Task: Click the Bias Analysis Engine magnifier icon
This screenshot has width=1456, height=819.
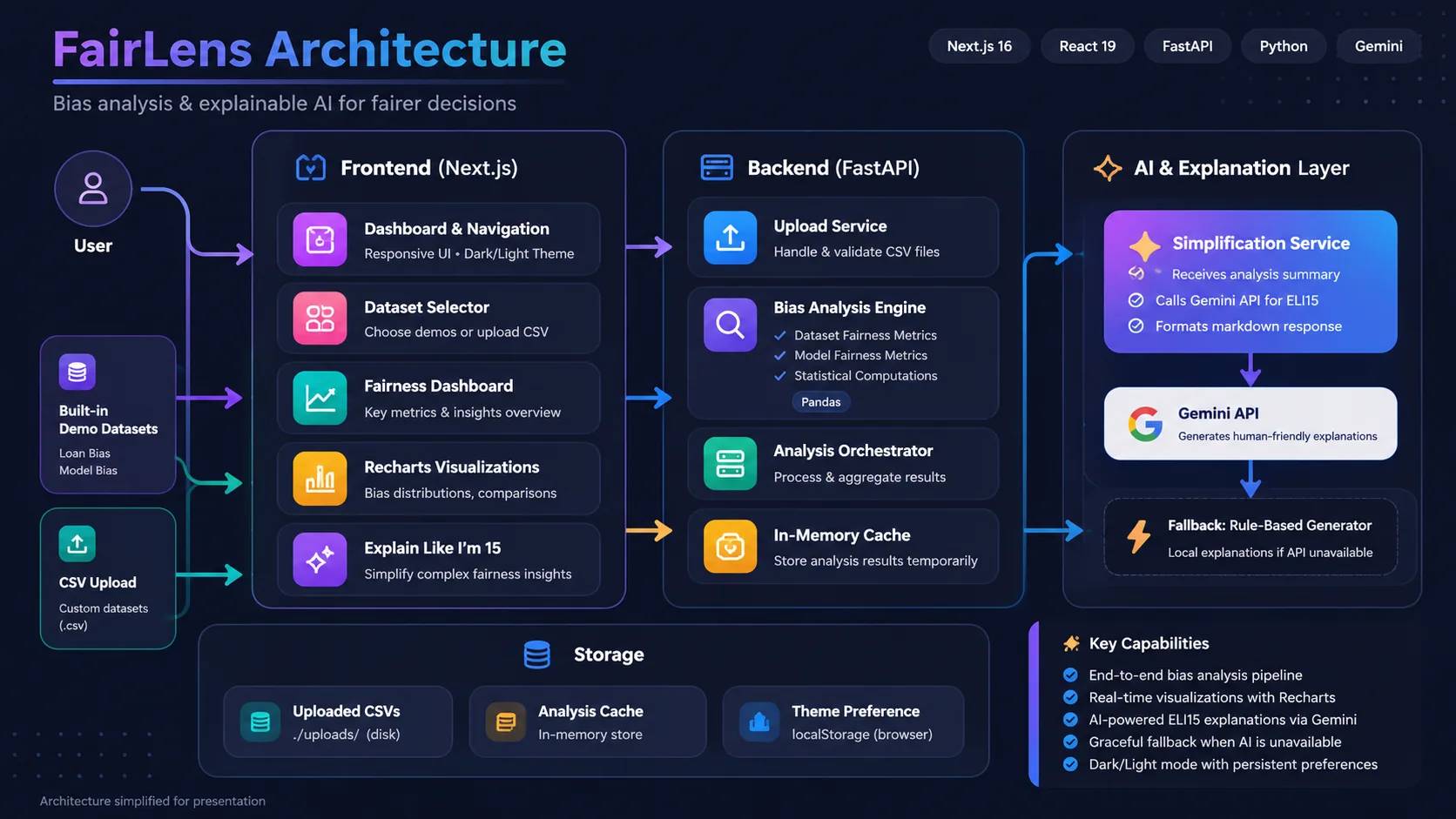Action: coord(730,325)
